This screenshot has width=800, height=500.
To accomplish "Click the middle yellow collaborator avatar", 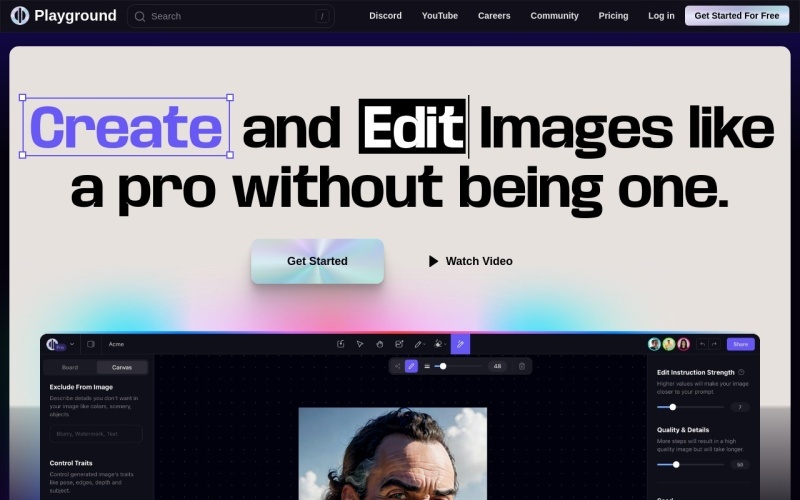I will point(669,344).
